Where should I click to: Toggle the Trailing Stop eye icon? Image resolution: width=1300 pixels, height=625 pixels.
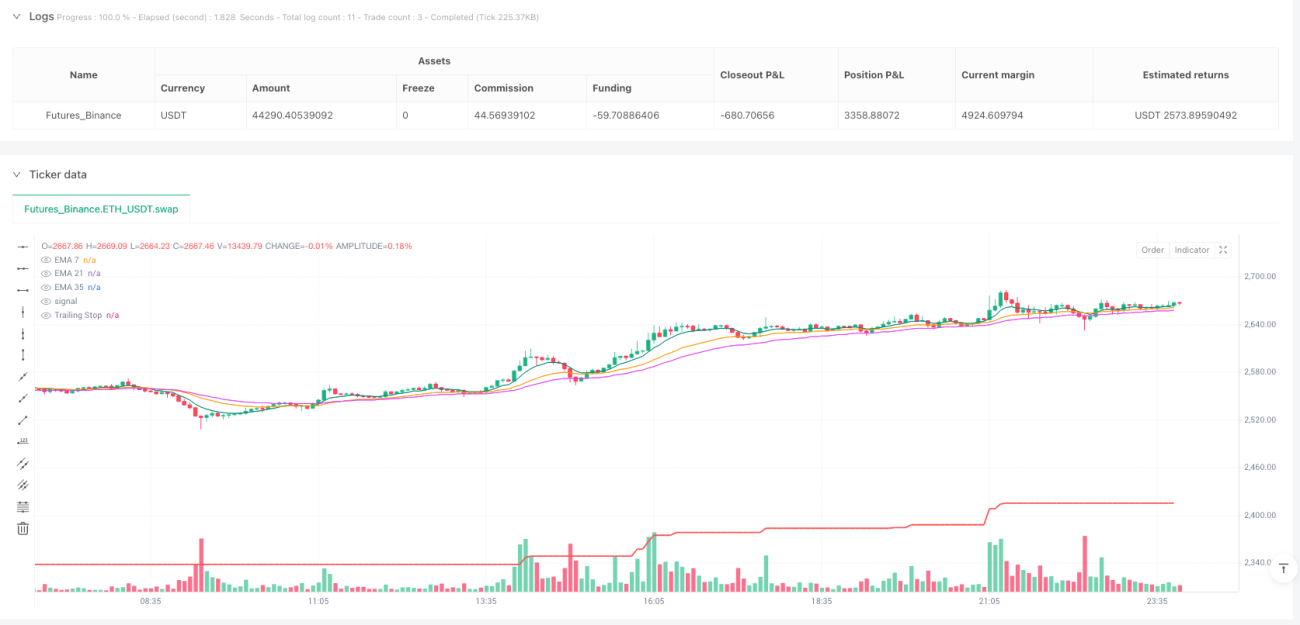tap(45, 315)
